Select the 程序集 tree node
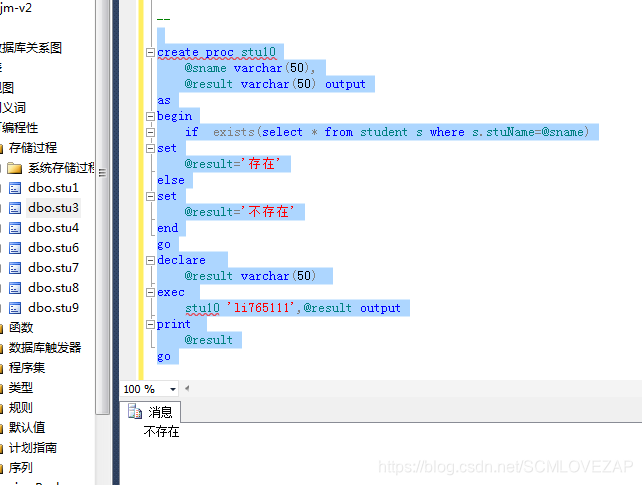The image size is (642, 485). click(27, 368)
